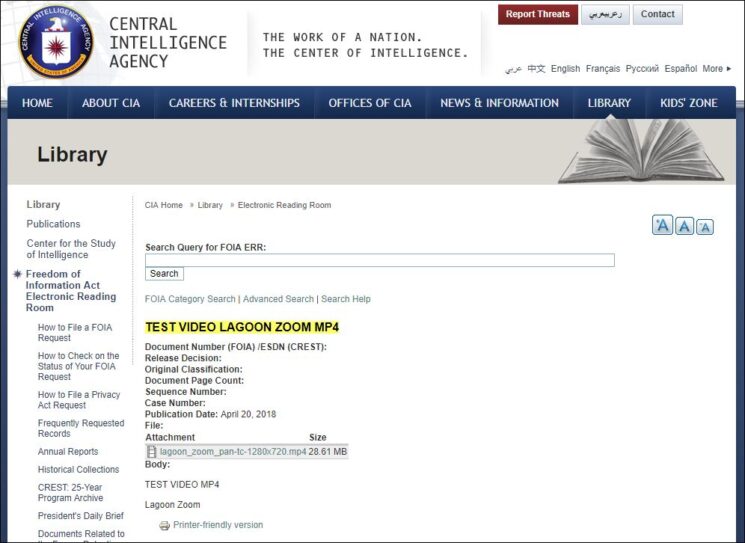Click the Report Threats button
745x543 pixels.
(537, 14)
